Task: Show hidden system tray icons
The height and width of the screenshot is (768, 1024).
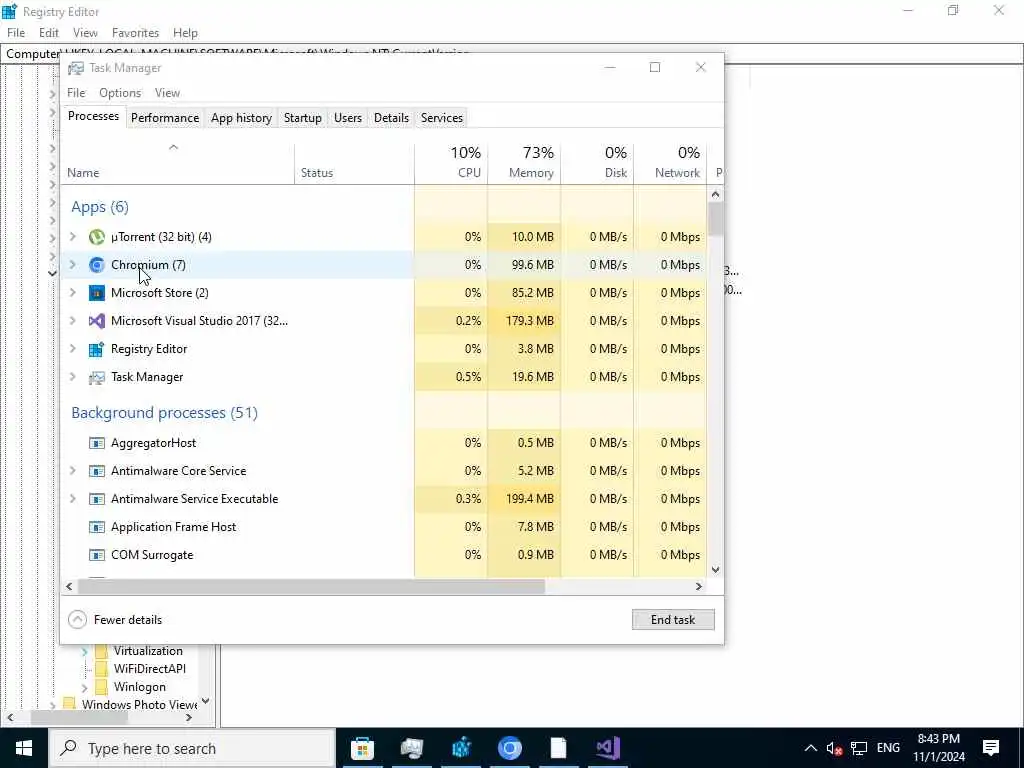Action: (810, 748)
